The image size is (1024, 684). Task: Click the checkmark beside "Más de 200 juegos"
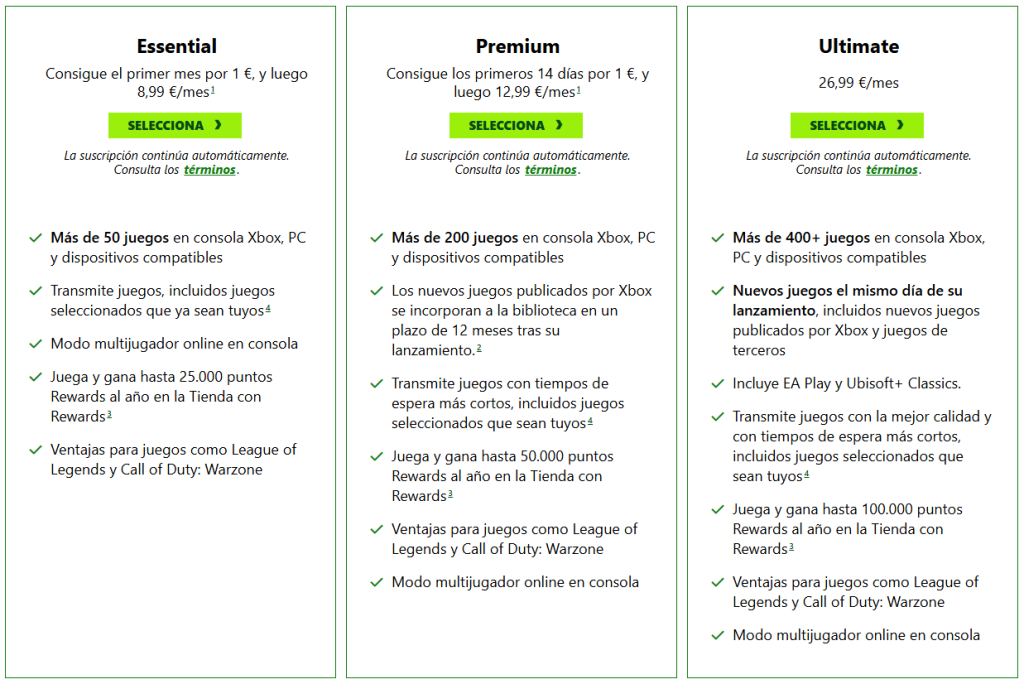(x=377, y=237)
